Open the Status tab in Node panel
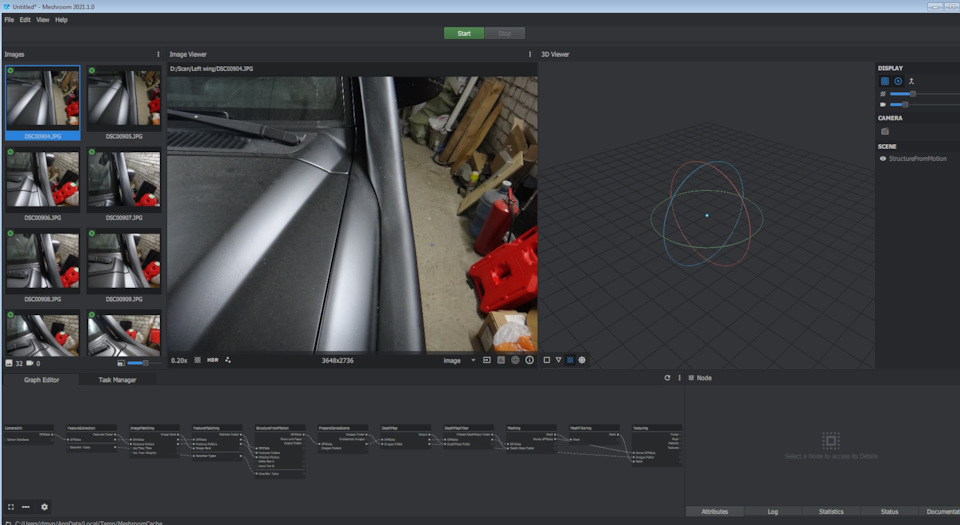This screenshot has width=960, height=525. tap(889, 512)
